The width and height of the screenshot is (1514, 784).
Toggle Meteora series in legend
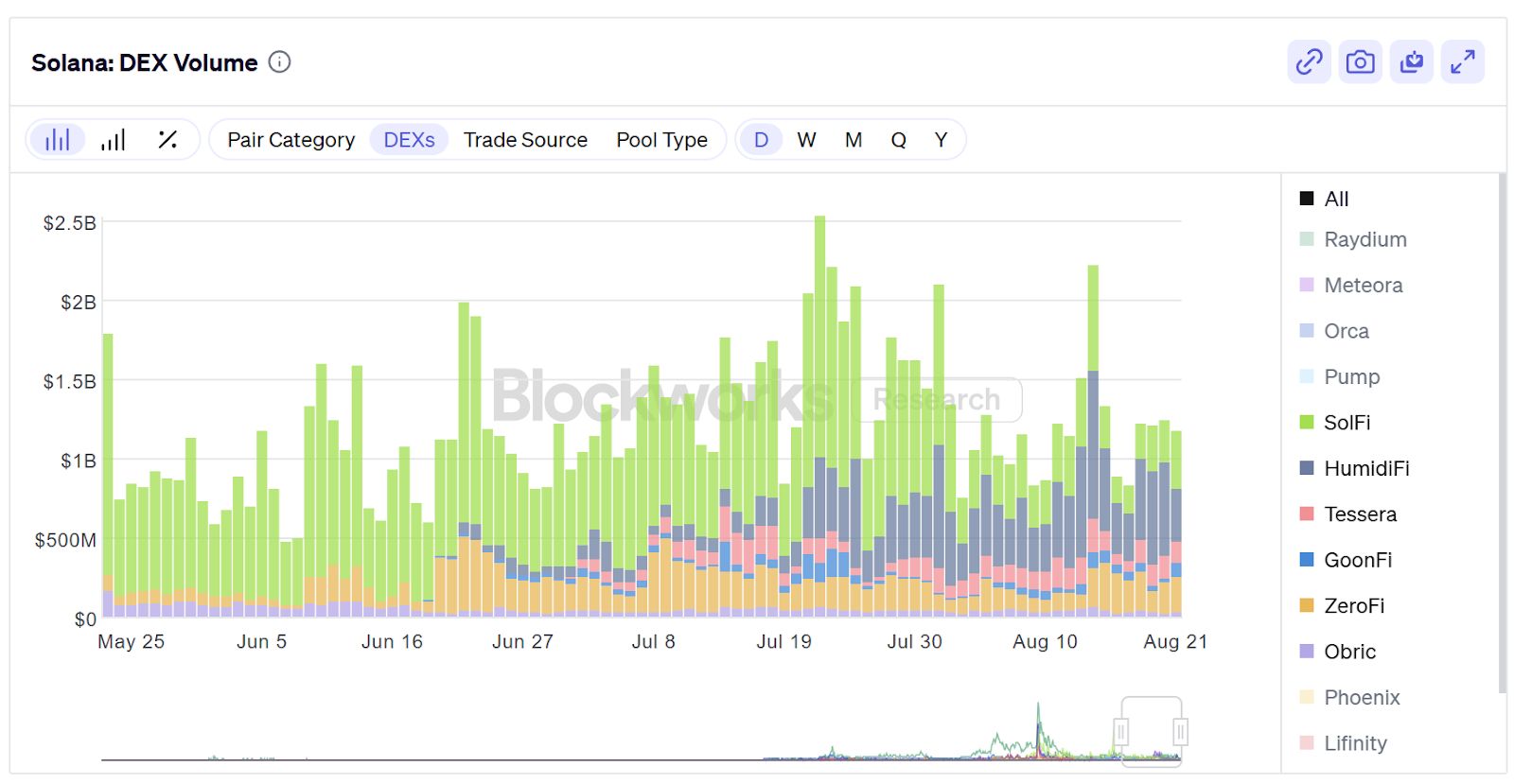coord(1351,285)
